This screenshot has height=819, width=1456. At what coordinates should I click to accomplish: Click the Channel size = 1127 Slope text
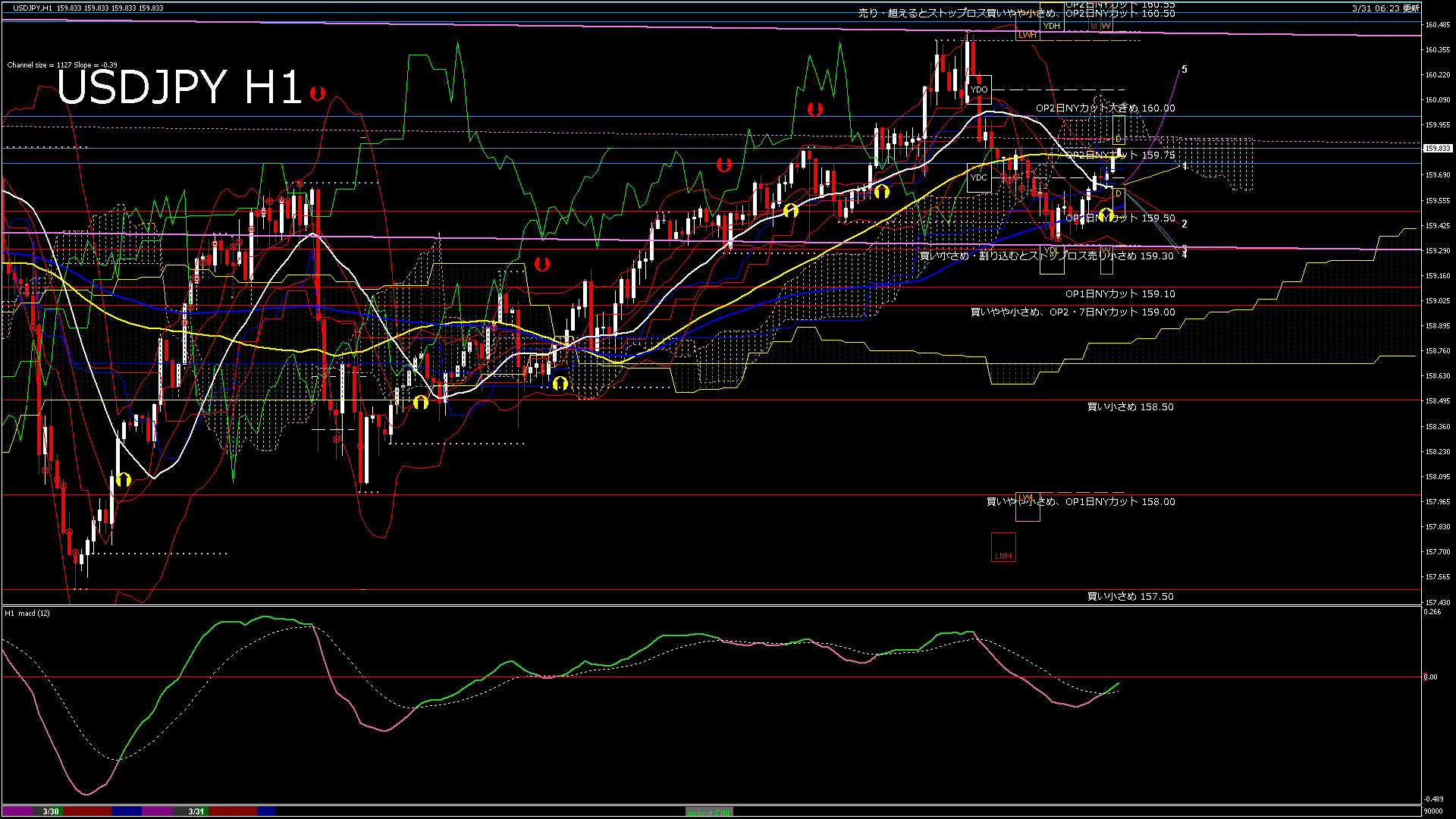tap(61, 64)
